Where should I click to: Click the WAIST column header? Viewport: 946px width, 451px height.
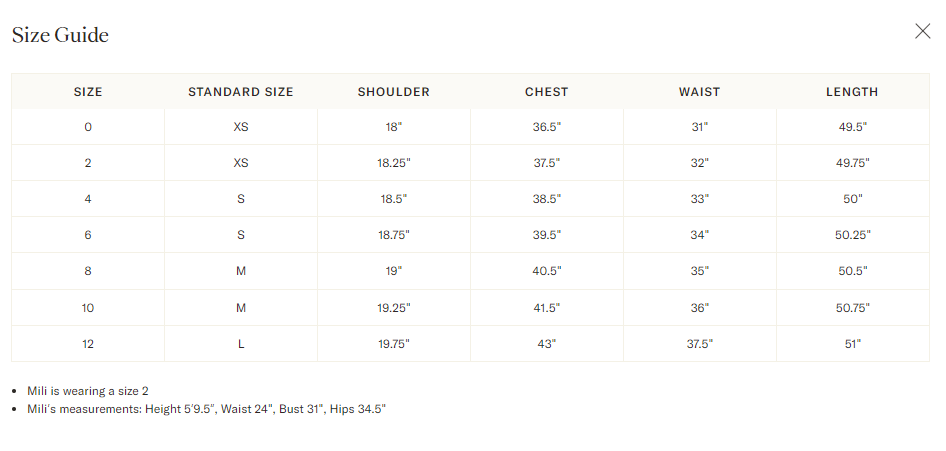[699, 92]
